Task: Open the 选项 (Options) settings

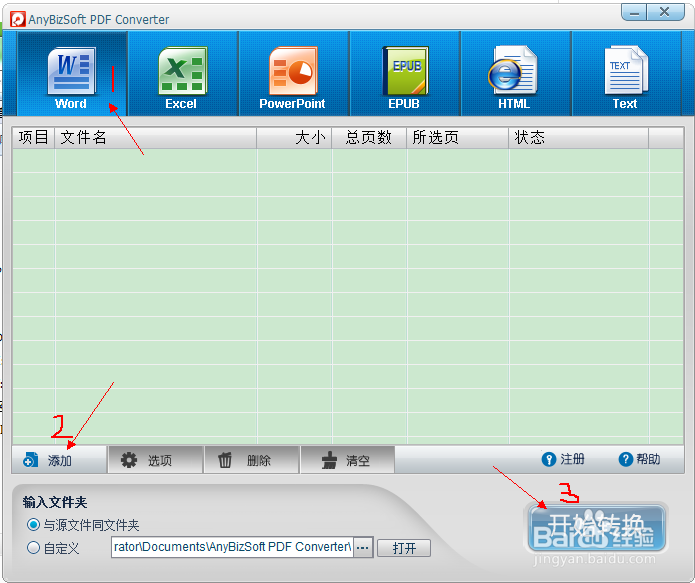Action: tap(156, 460)
